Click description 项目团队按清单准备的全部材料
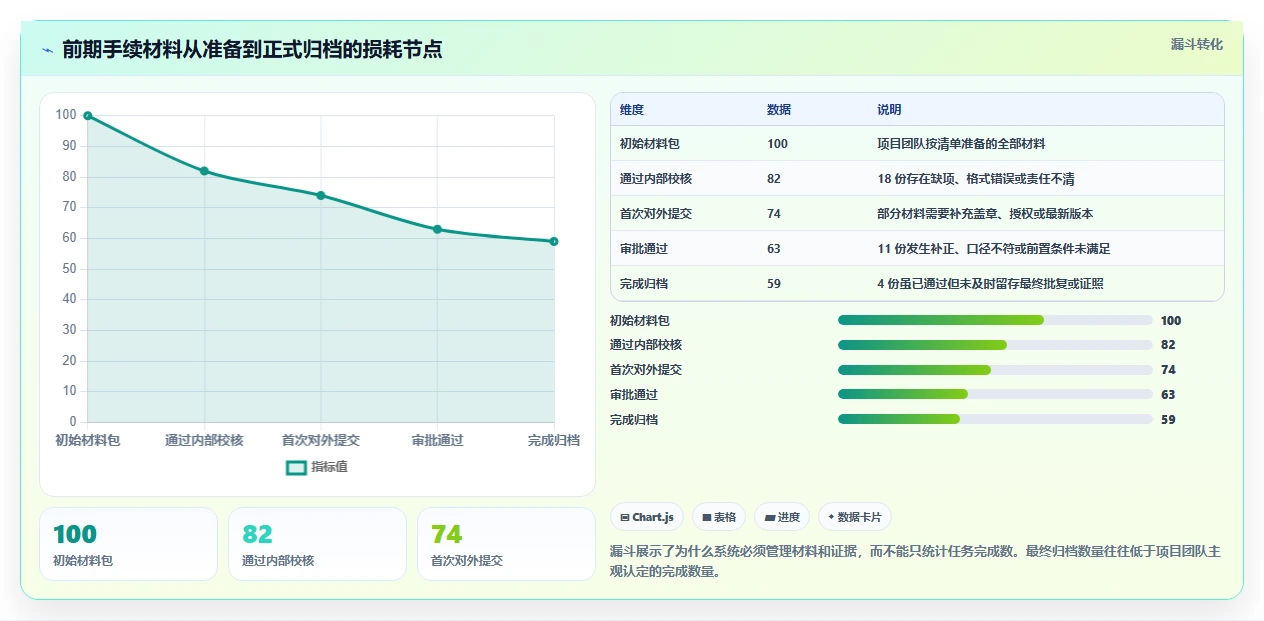Screen dimensions: 1264x621 (961, 144)
